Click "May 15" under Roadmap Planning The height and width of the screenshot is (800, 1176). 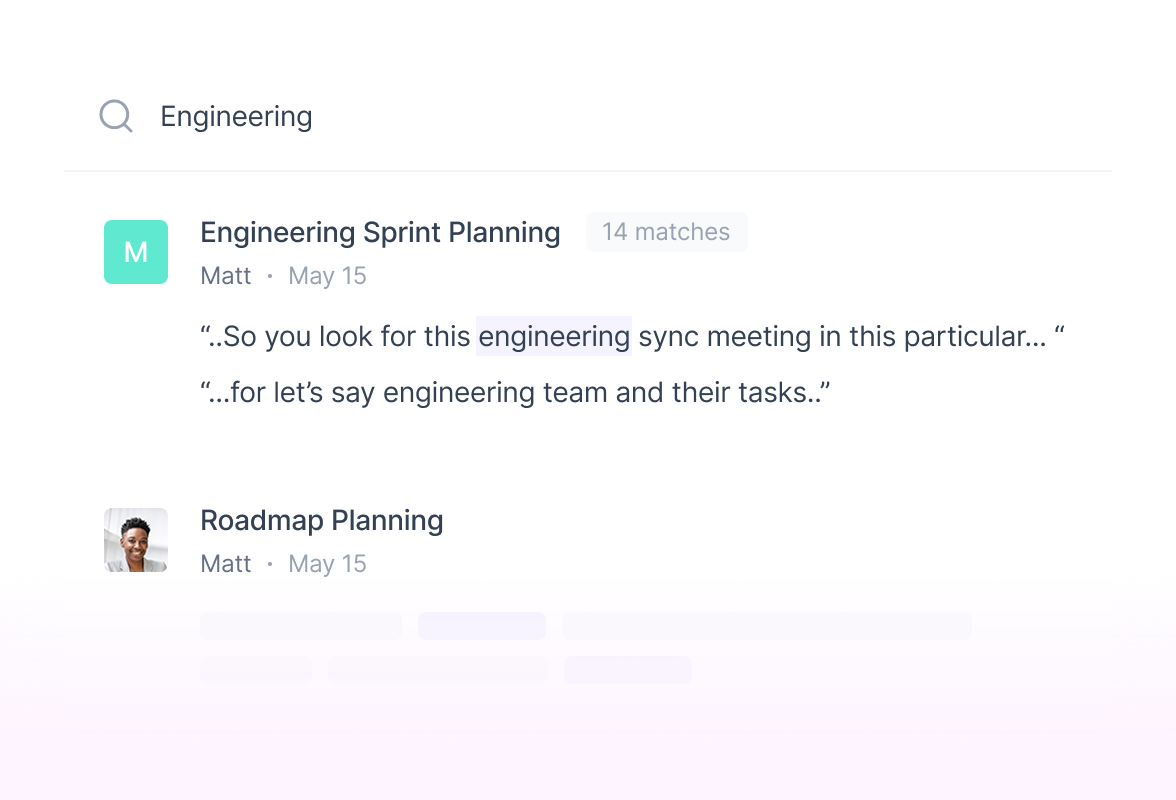[x=327, y=563]
